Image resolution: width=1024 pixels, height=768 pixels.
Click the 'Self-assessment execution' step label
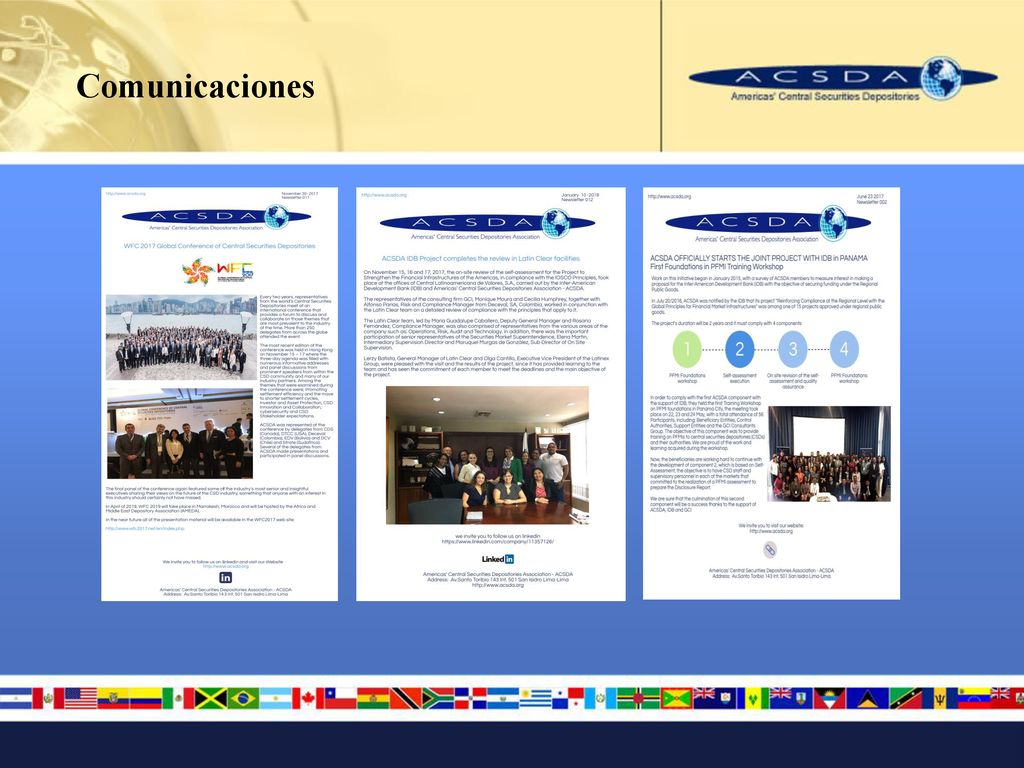tap(739, 378)
